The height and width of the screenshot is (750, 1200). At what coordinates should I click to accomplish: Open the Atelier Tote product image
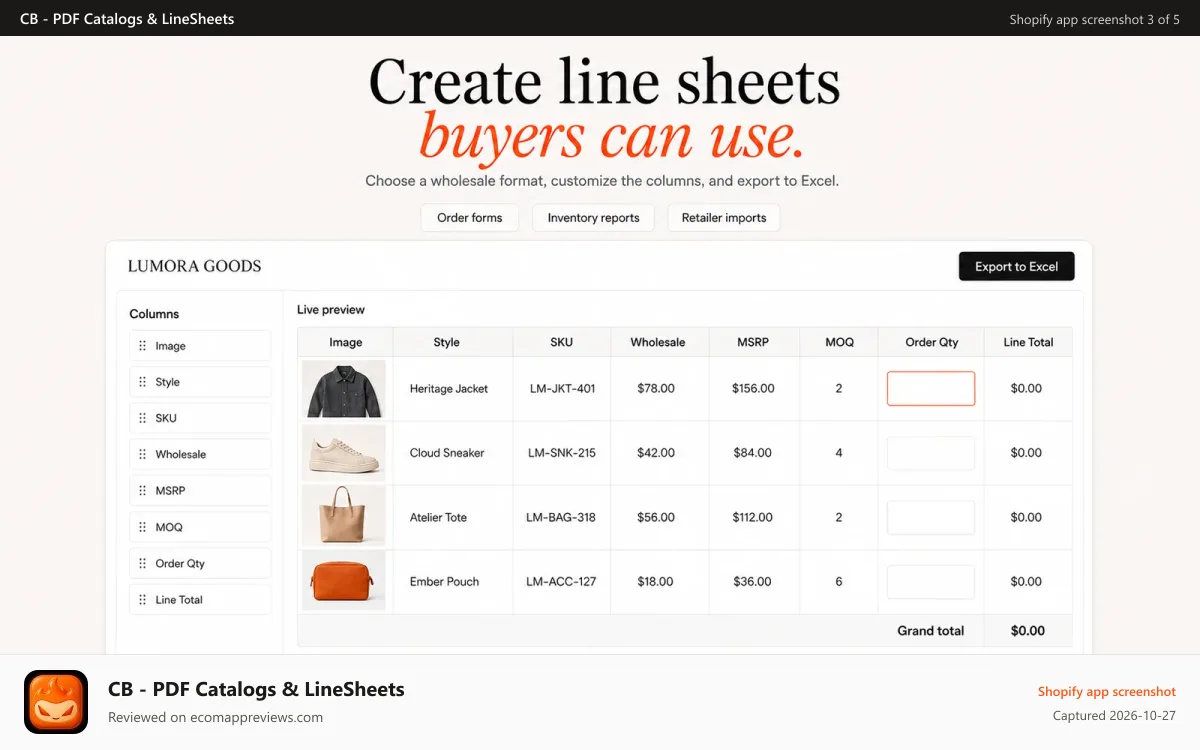pos(344,517)
